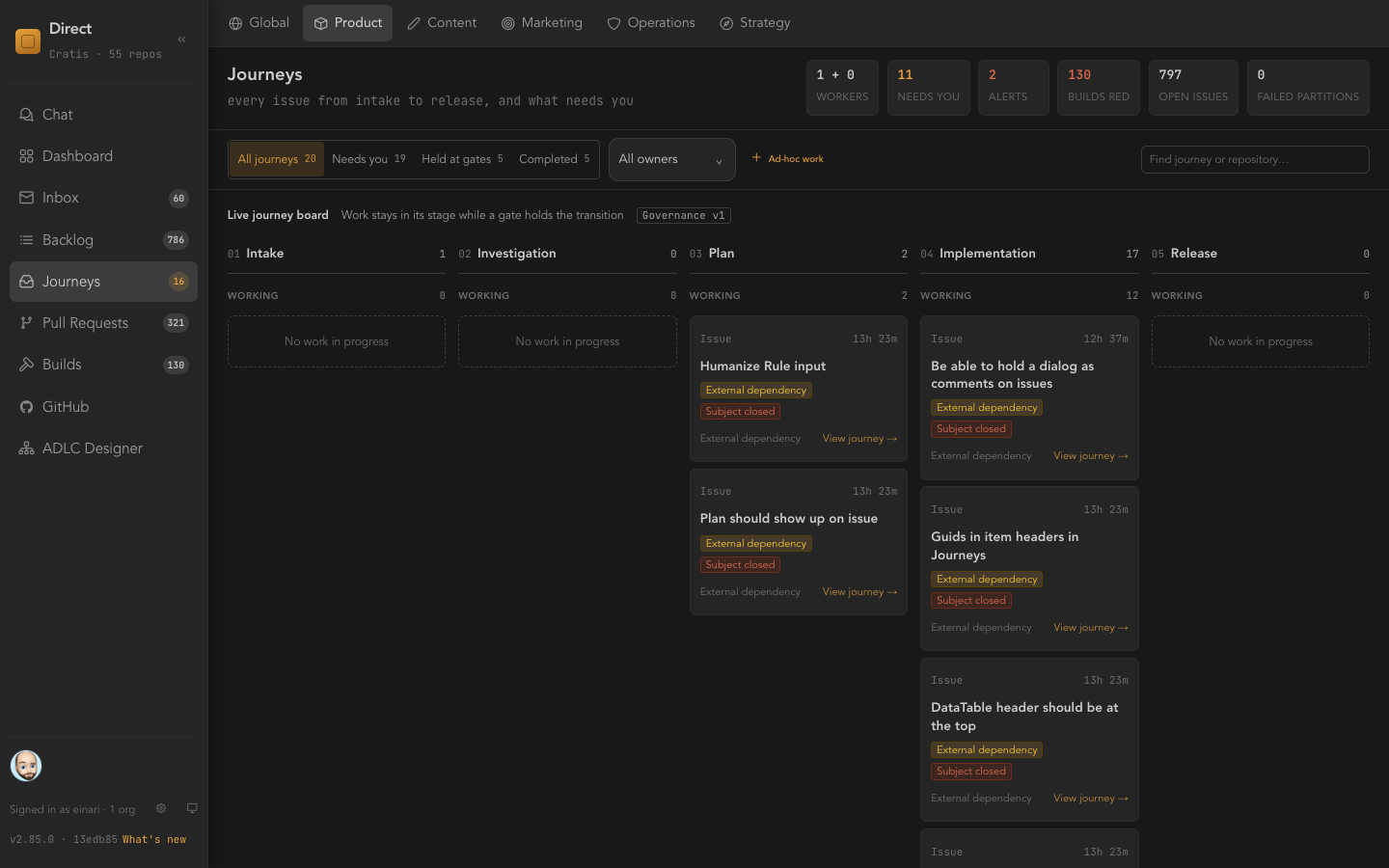
Task: Show Completed journeys
Action: pos(555,159)
